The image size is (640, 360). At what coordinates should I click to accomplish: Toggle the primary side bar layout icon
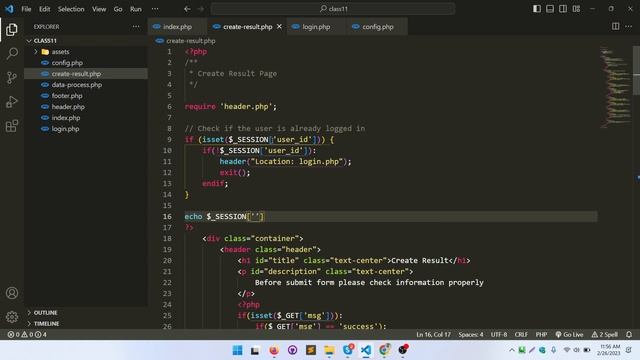pos(537,9)
